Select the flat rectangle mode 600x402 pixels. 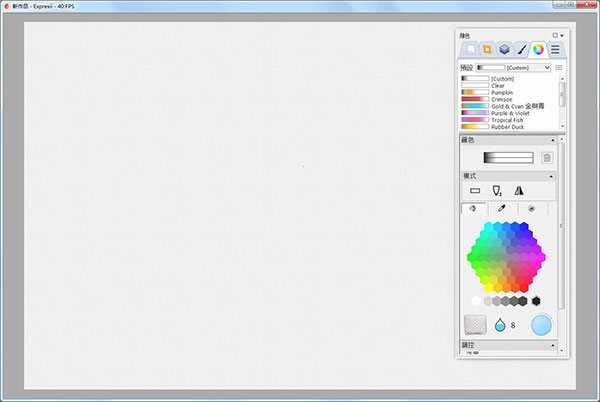475,190
